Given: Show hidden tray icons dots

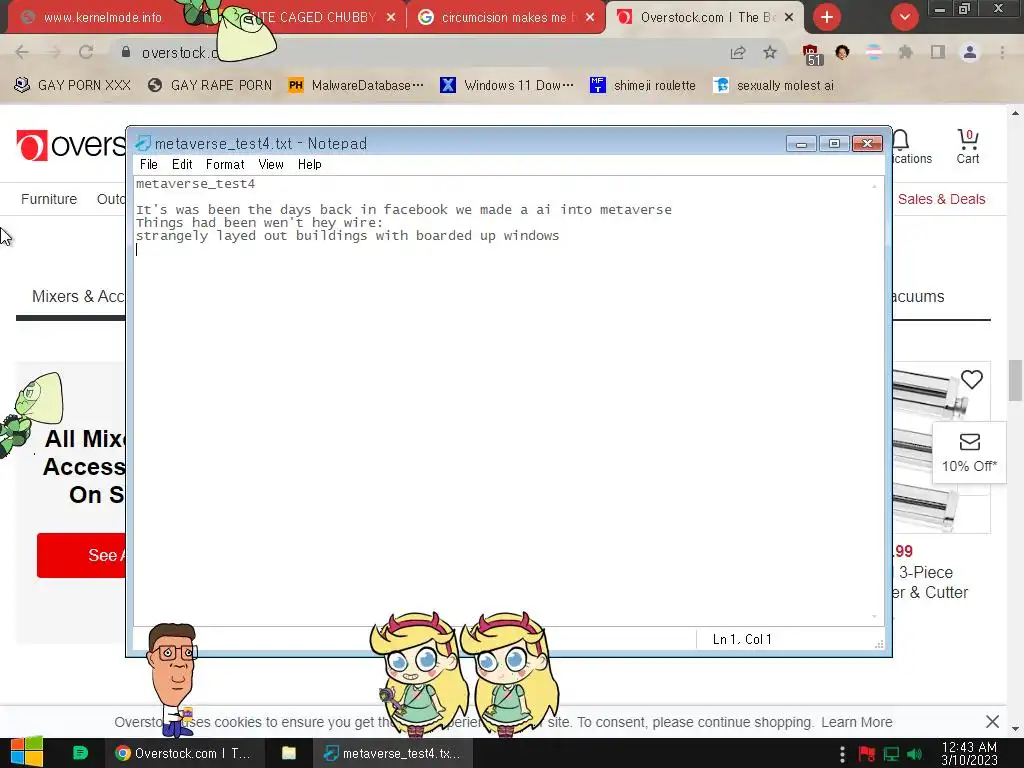Looking at the screenshot, I should [x=842, y=754].
